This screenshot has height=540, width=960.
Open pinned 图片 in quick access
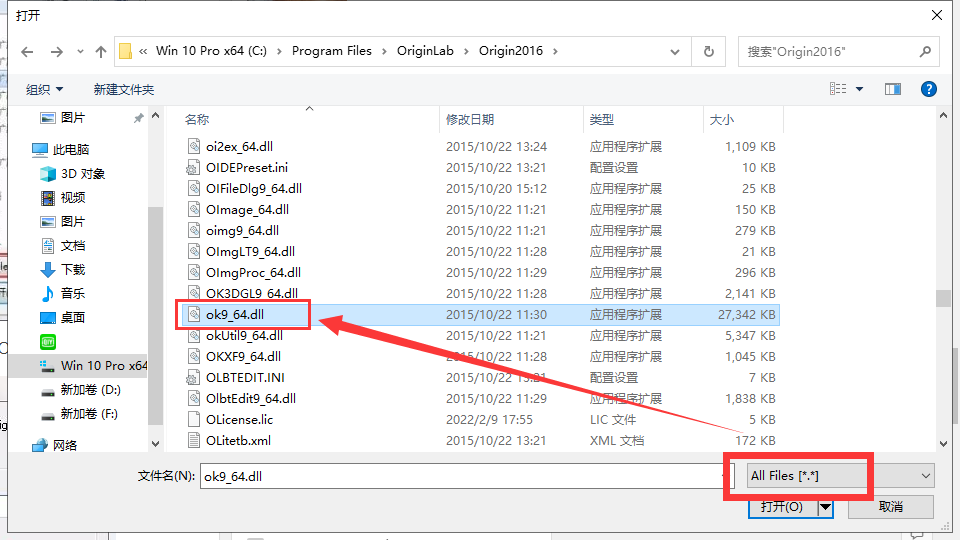(73, 118)
